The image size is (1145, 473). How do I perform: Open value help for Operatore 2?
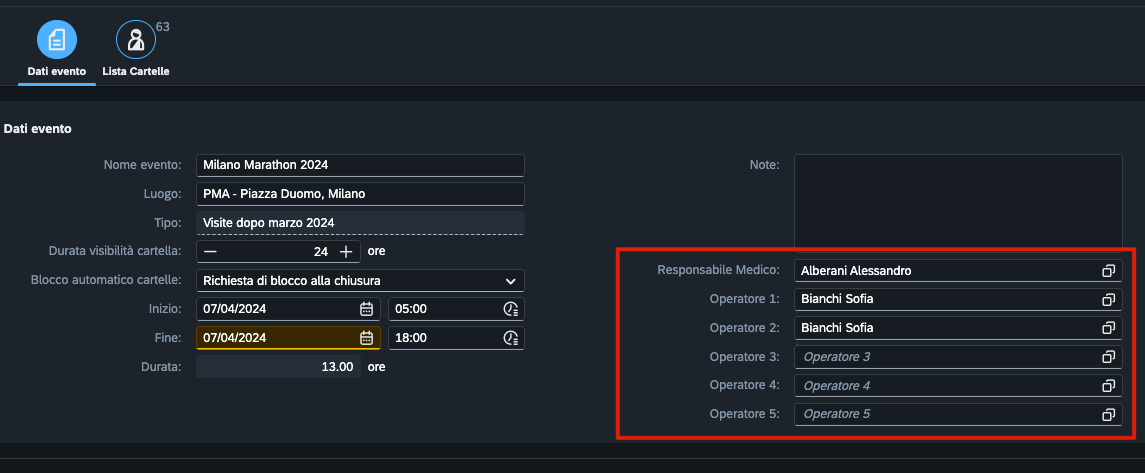(1108, 328)
